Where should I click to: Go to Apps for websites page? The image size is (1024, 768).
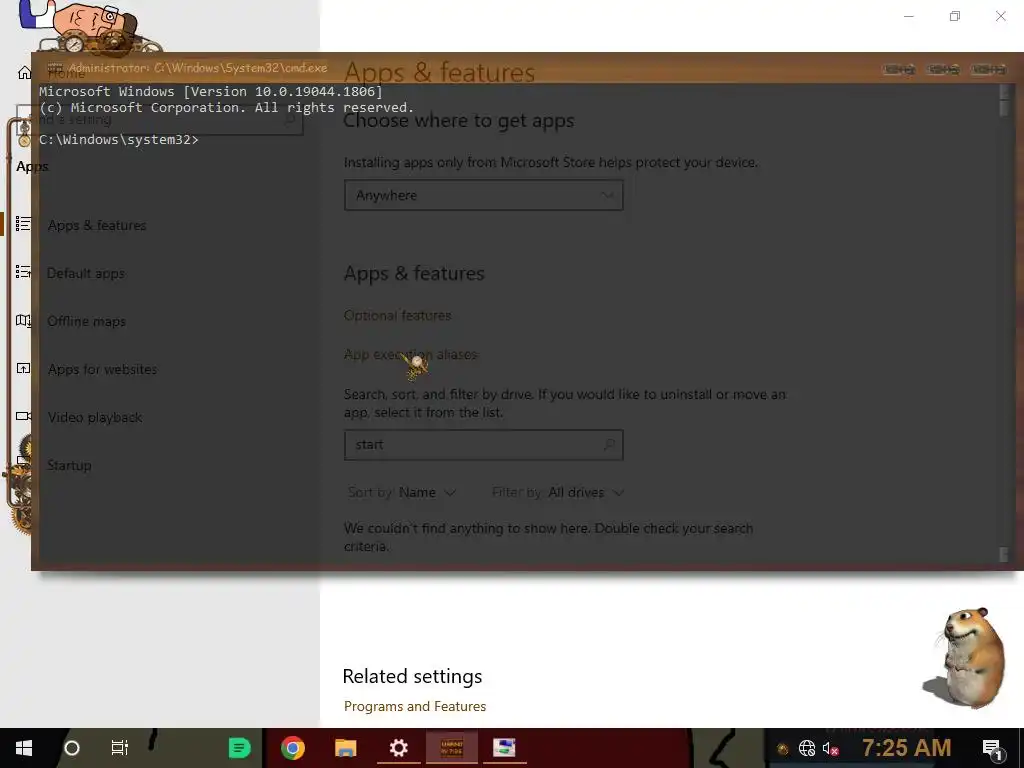point(103,370)
